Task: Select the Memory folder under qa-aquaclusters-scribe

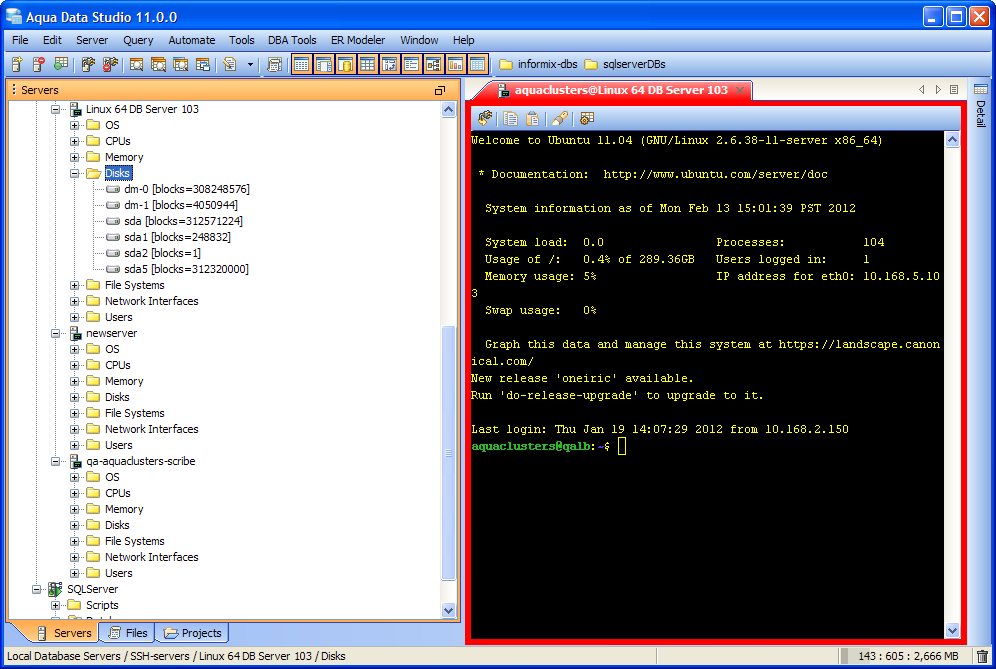Action: [124, 509]
